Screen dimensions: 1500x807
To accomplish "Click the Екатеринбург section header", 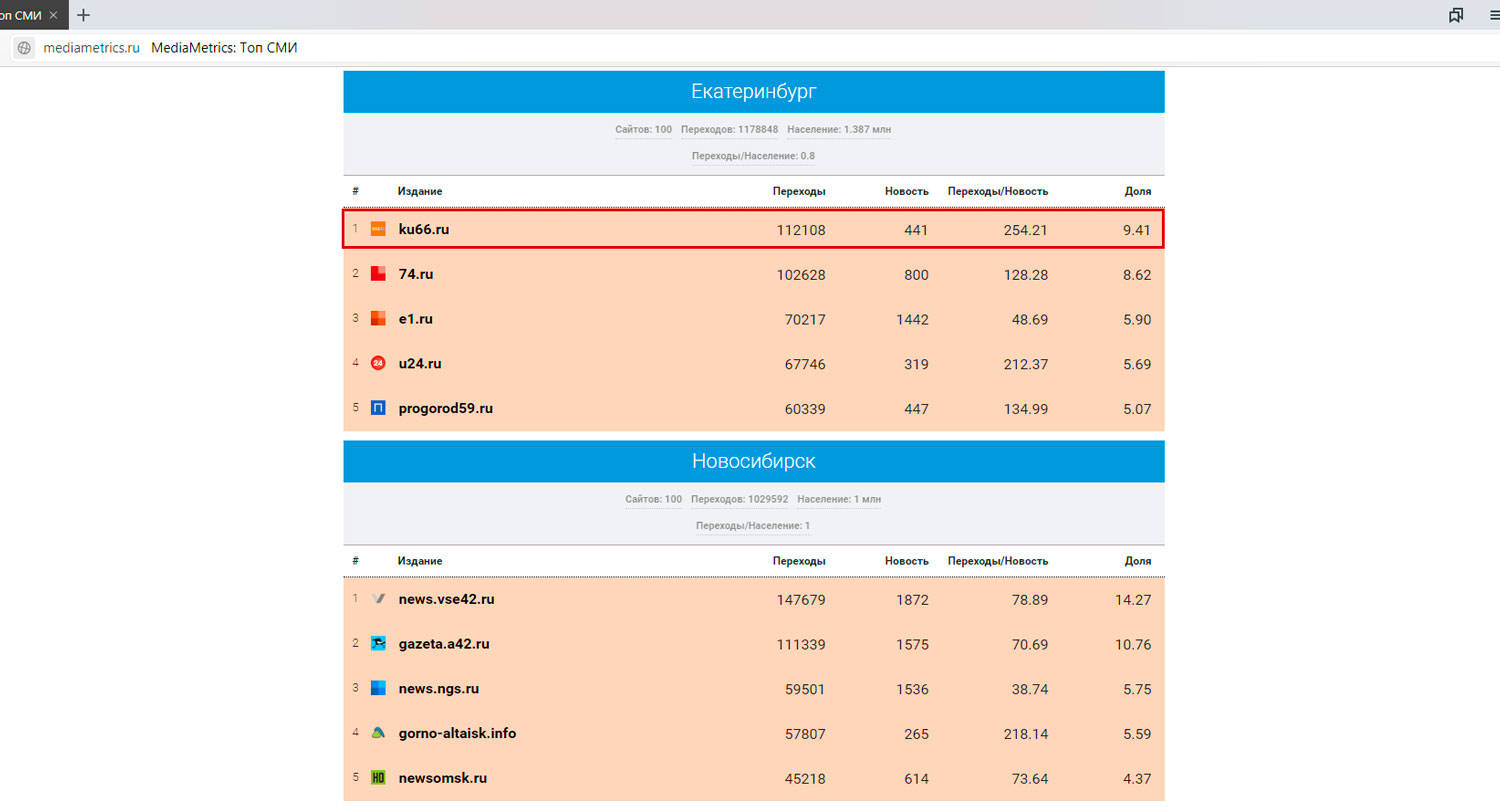I will [753, 92].
